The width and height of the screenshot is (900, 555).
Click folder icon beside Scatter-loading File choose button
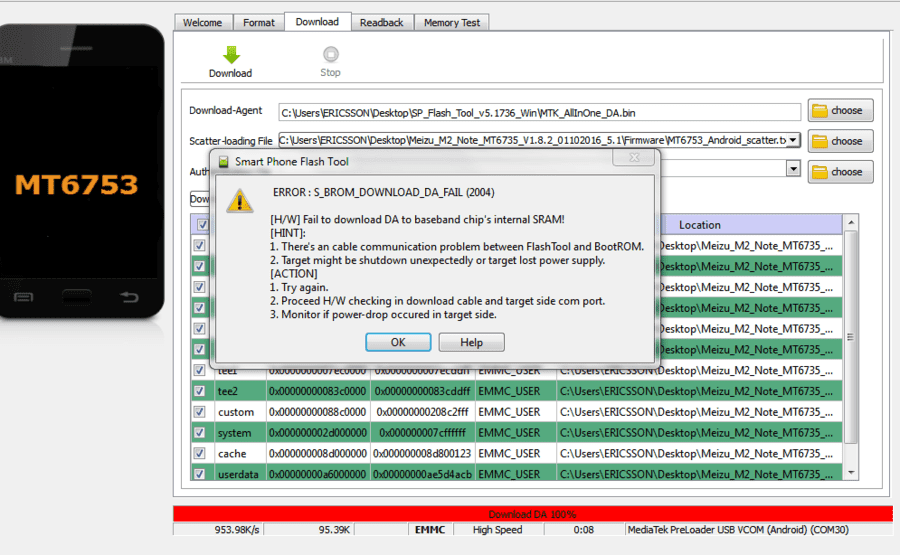point(820,141)
